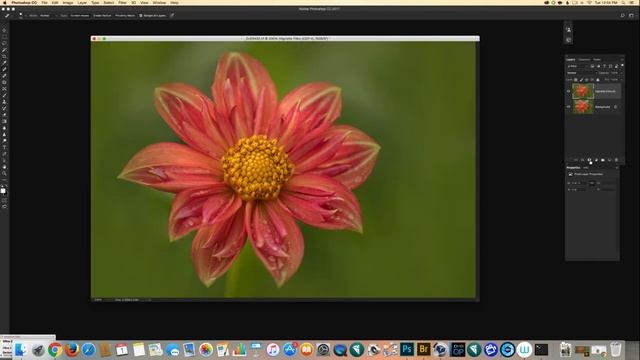Click link layers icon in Layers panel
Screen dimensions: 640x360
(576, 160)
